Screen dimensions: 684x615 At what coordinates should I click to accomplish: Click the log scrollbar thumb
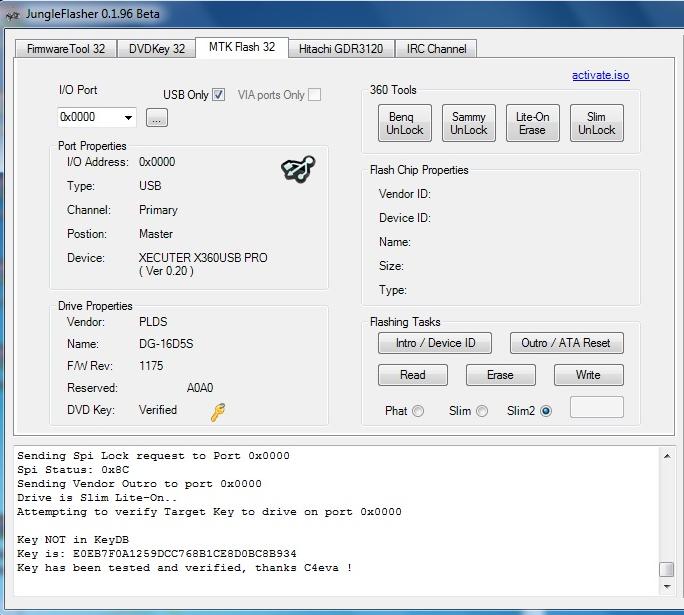click(x=667, y=569)
